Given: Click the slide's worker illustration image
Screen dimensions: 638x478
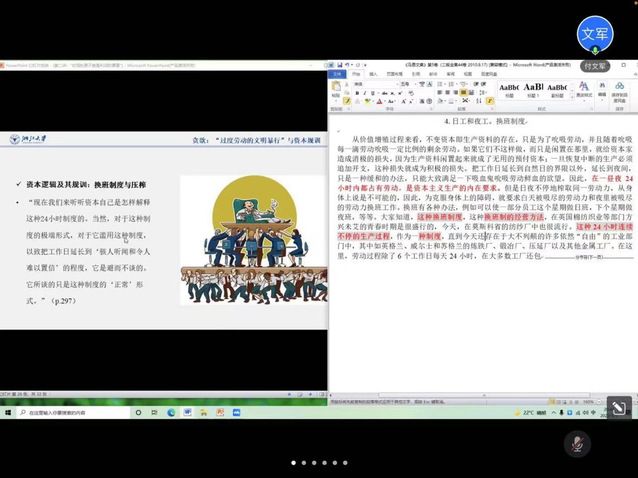Looking at the screenshot, I should tap(238, 240).
